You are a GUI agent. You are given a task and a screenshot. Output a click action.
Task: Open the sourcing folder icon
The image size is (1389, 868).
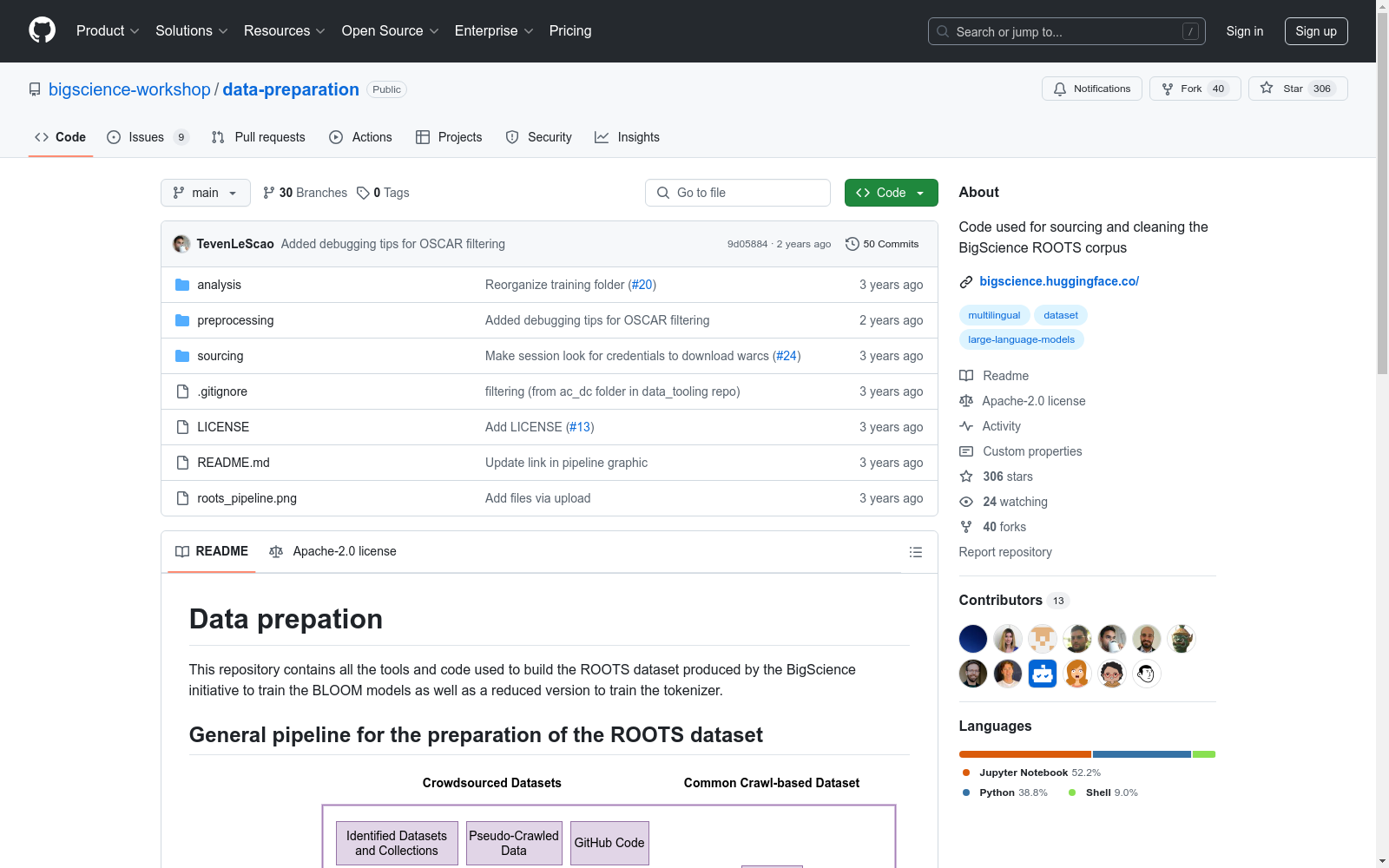pyautogui.click(x=182, y=356)
